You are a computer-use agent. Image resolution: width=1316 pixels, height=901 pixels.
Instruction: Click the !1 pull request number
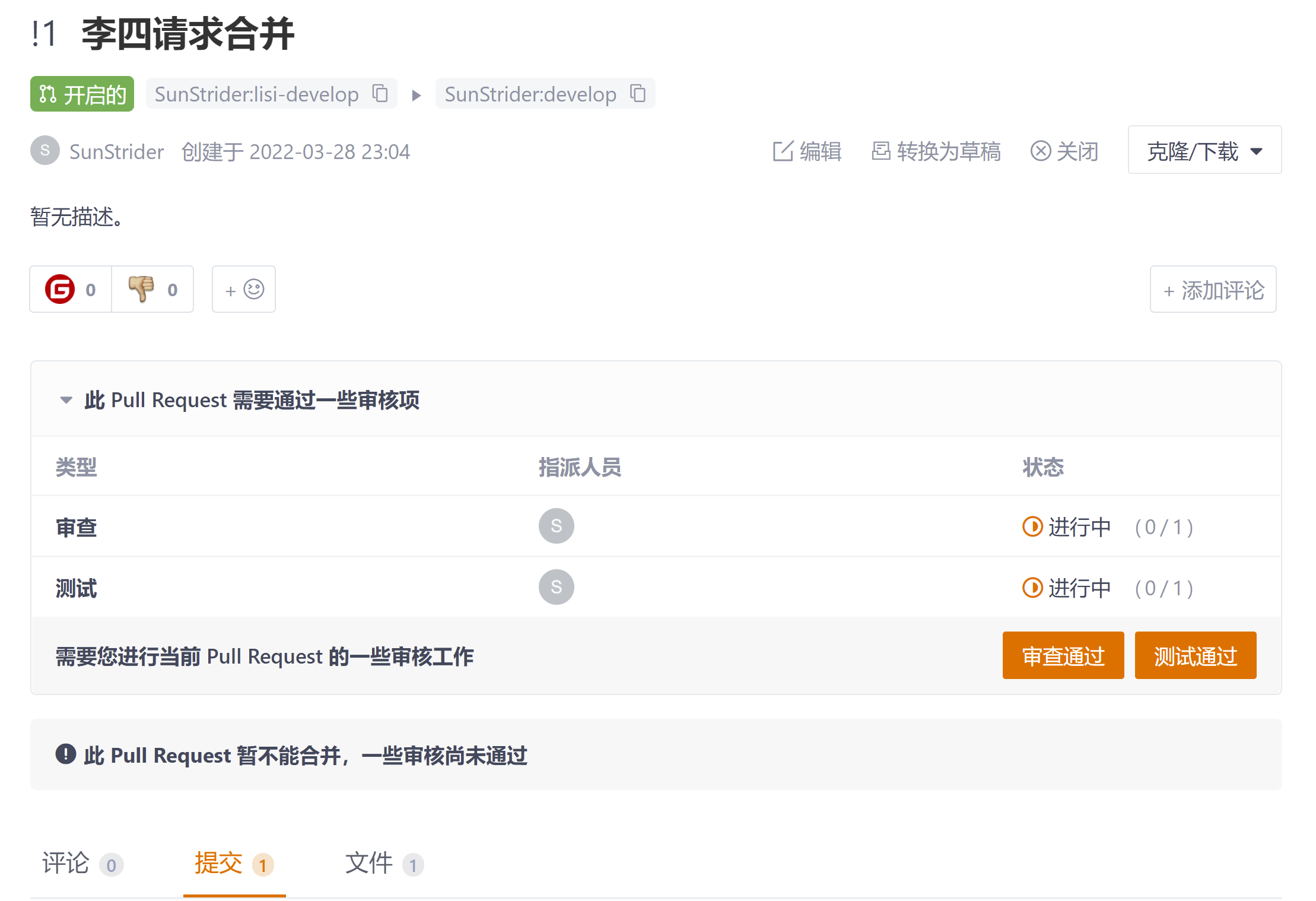(x=44, y=34)
